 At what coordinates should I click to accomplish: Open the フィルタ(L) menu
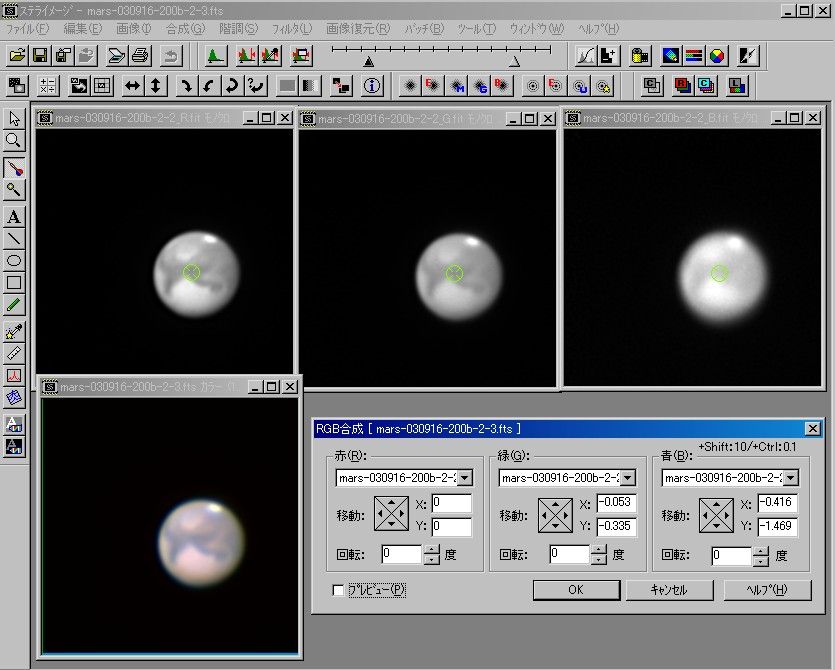tap(292, 29)
